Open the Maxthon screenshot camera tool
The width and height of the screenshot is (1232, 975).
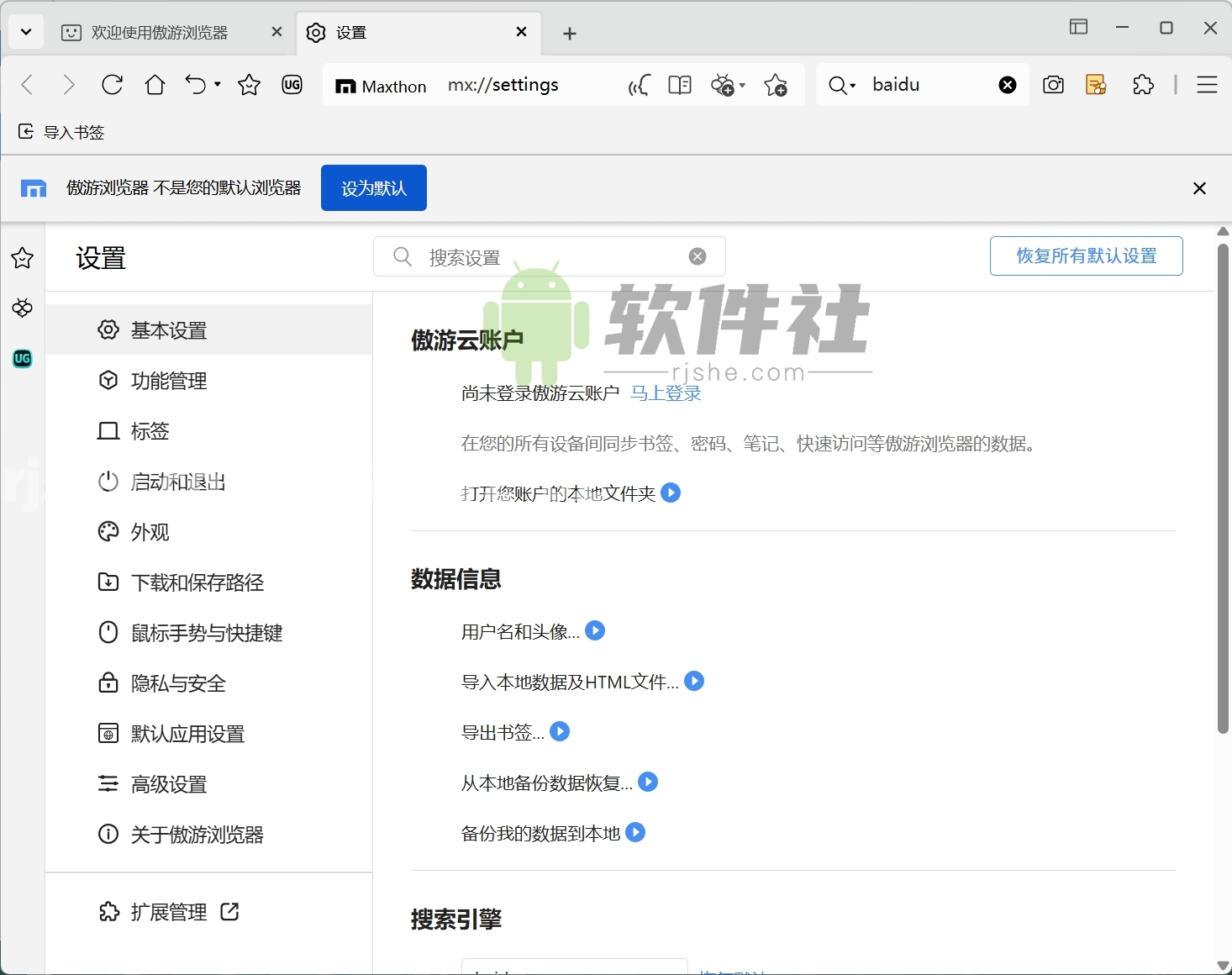pyautogui.click(x=1053, y=84)
